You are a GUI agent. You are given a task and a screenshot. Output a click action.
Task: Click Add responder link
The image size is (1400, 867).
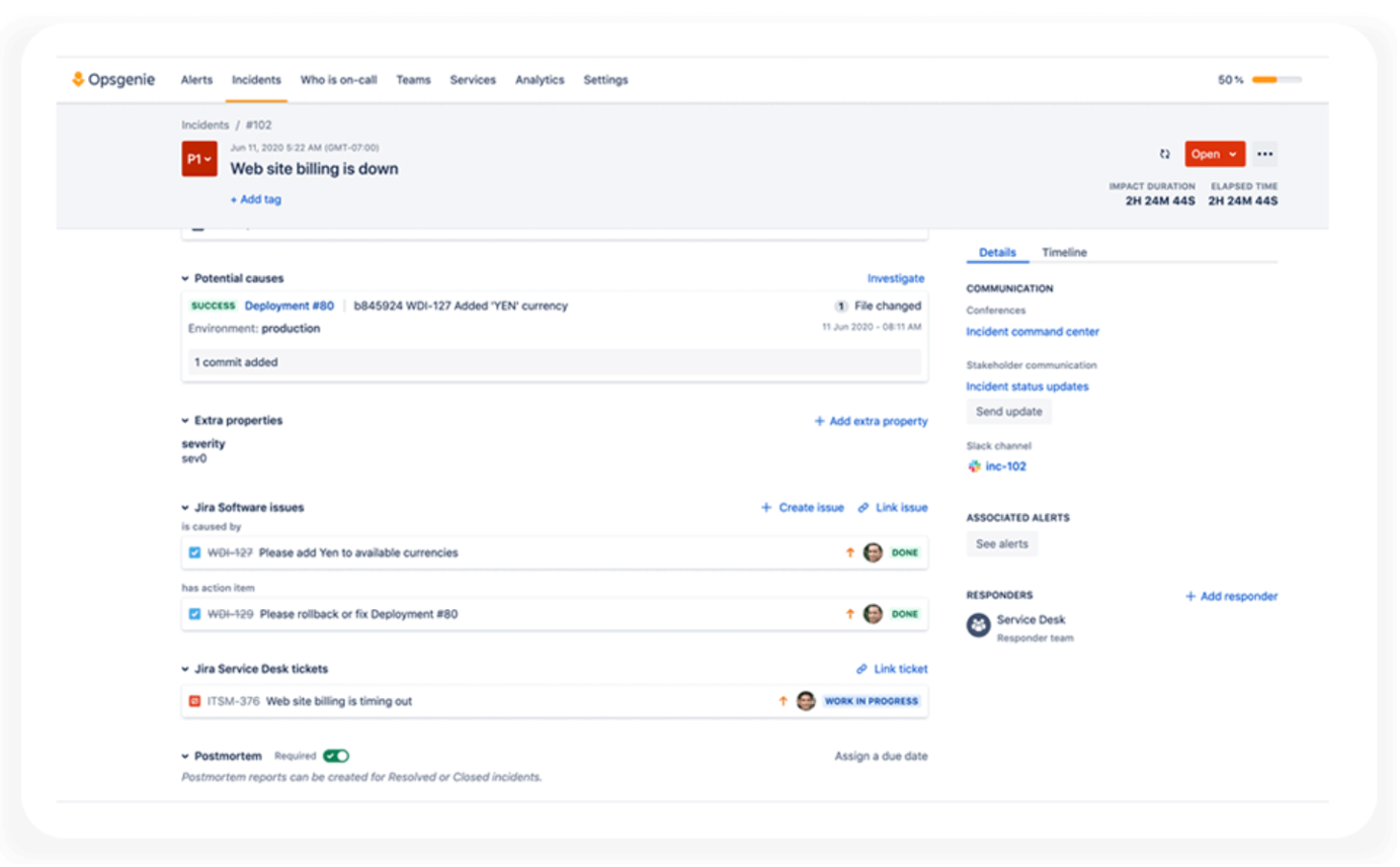pyautogui.click(x=1232, y=597)
